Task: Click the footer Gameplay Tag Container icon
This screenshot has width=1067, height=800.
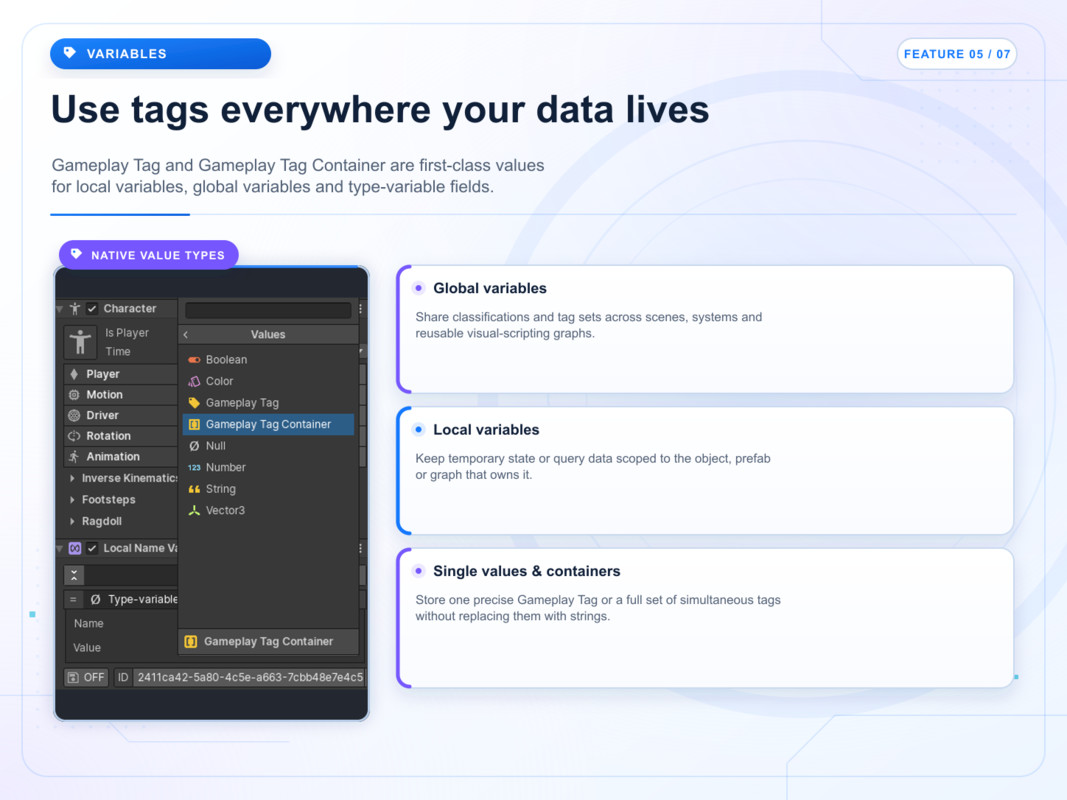Action: click(191, 641)
